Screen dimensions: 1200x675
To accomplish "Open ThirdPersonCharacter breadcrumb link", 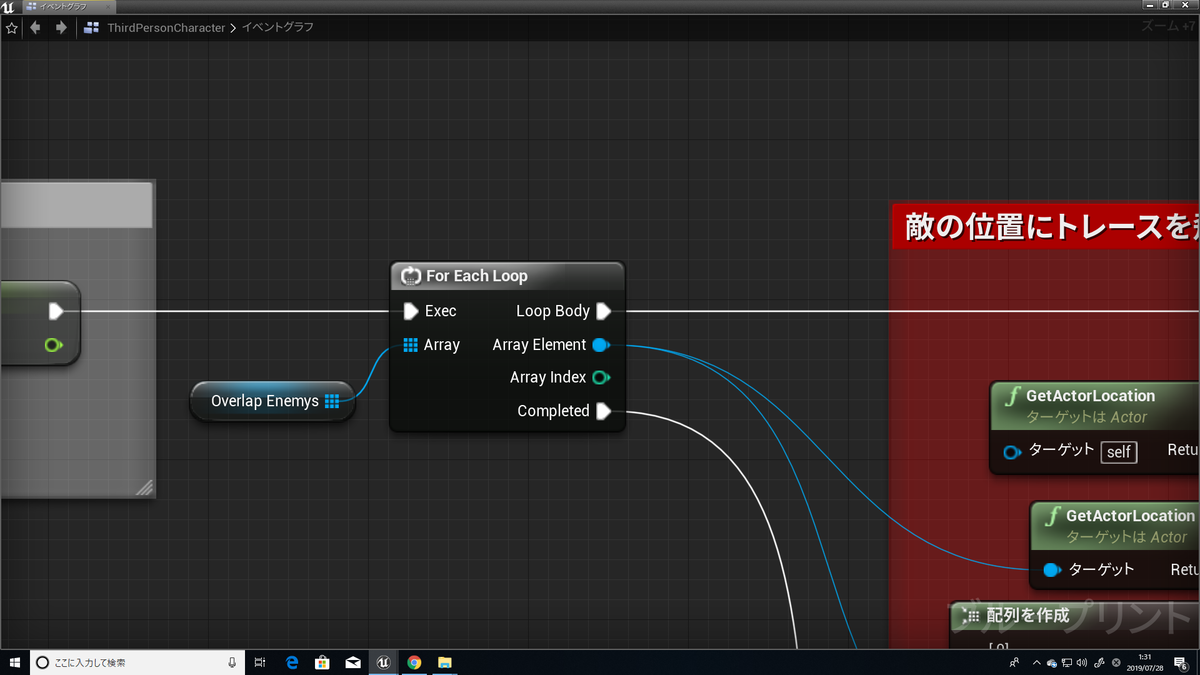I will 166,28.
